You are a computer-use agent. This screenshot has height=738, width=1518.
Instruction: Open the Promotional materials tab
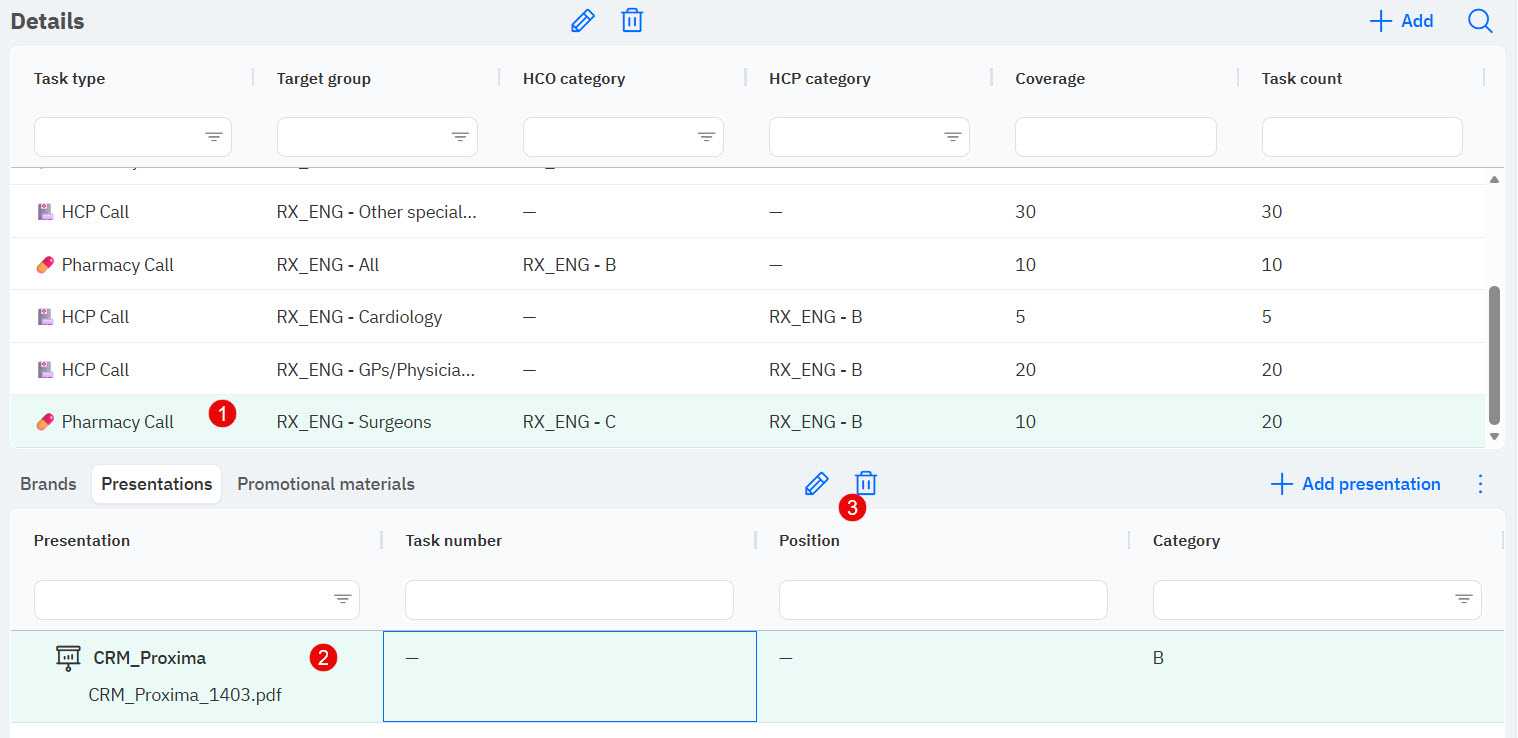326,484
